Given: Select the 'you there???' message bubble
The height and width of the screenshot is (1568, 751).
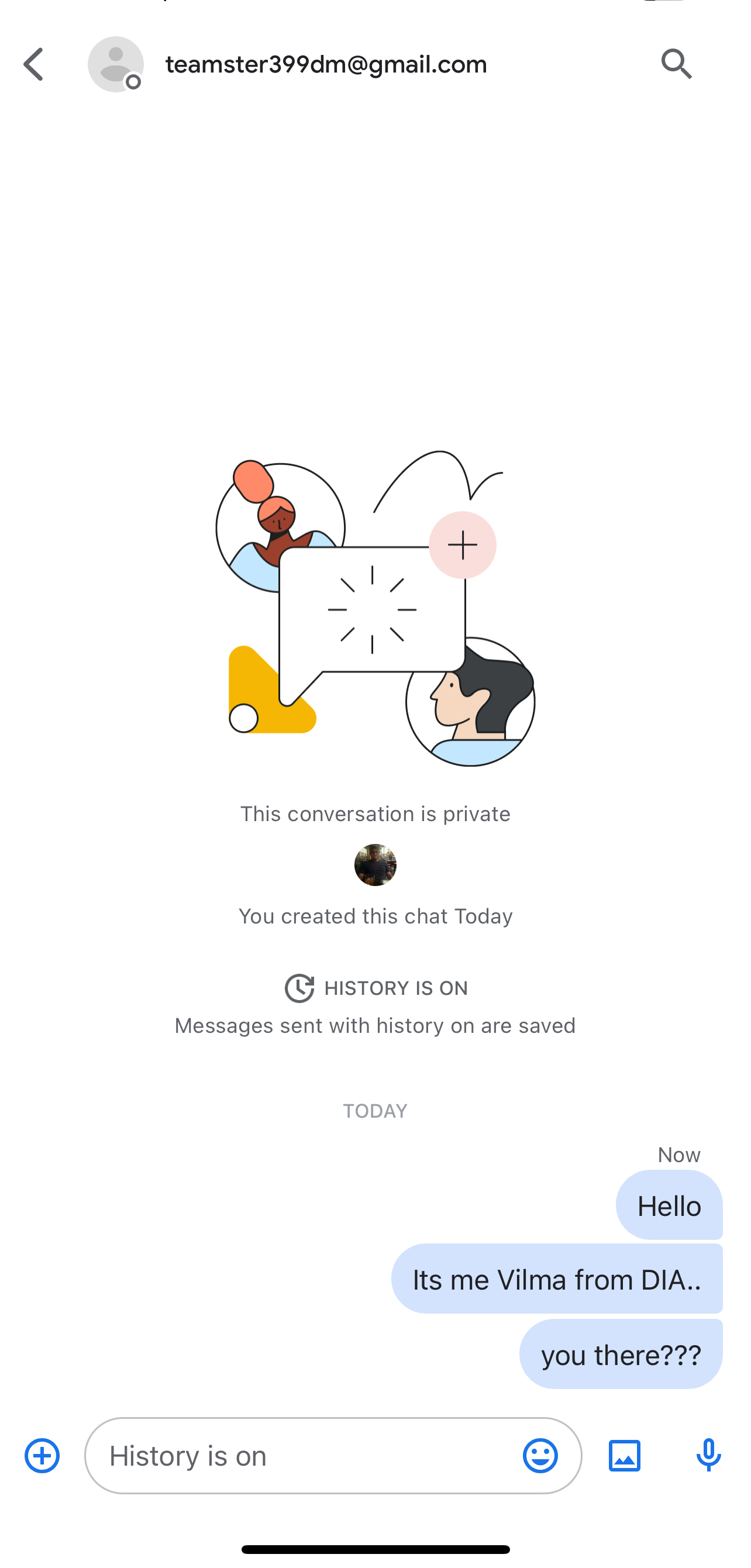Looking at the screenshot, I should [x=621, y=1354].
